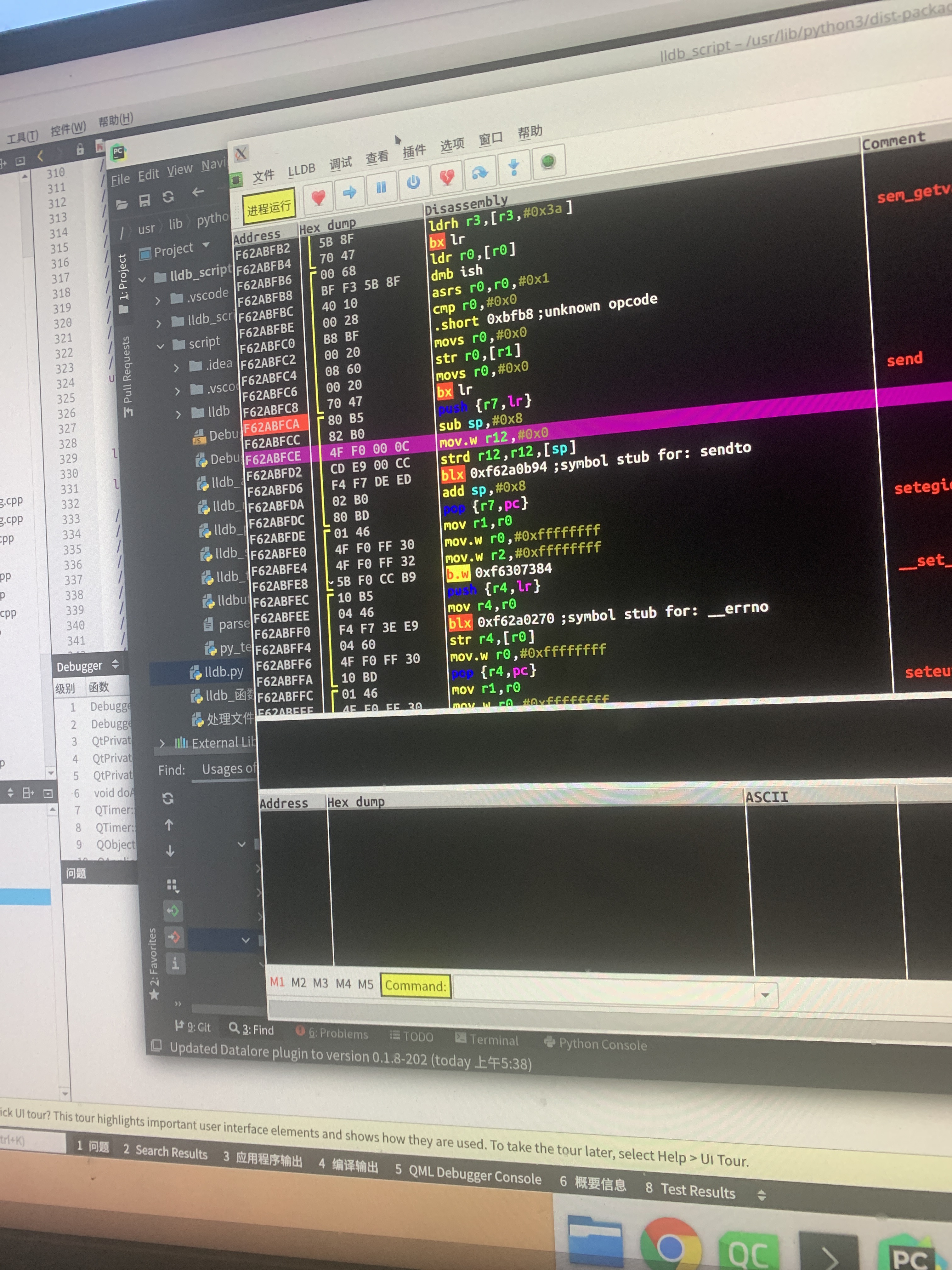Open the TODO tool window tab
The image size is (952, 1270).
click(x=411, y=1036)
